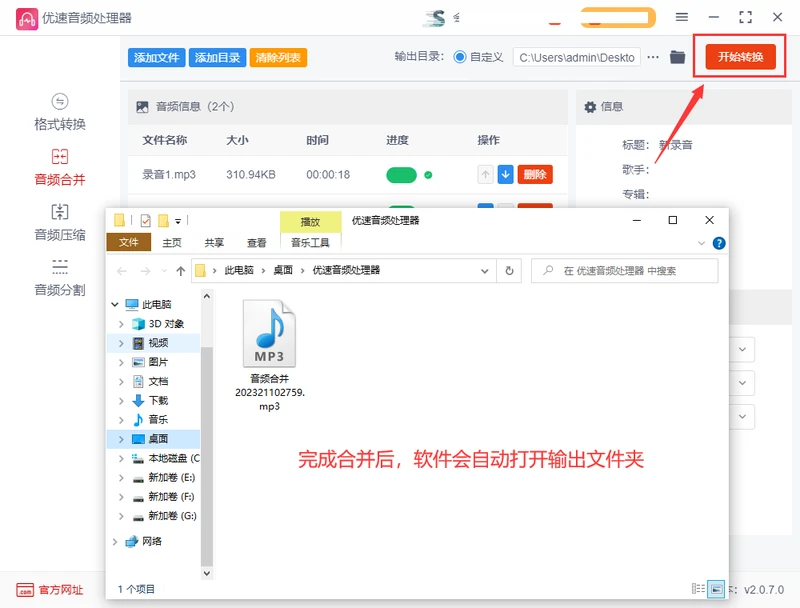Switch Explorer to large icons view

click(x=716, y=589)
